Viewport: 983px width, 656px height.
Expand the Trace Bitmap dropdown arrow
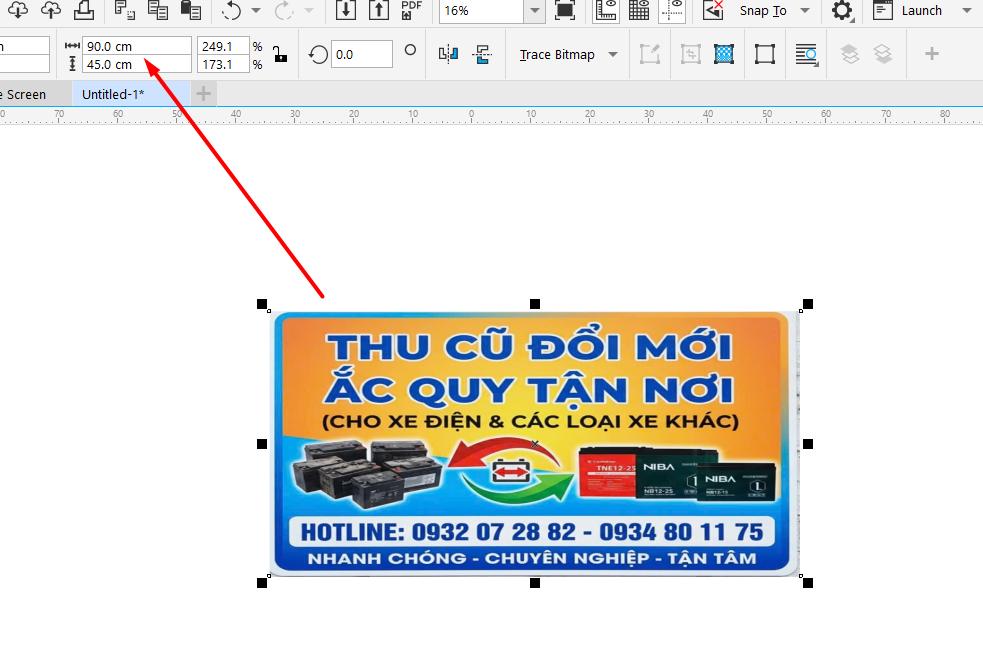(x=613, y=55)
